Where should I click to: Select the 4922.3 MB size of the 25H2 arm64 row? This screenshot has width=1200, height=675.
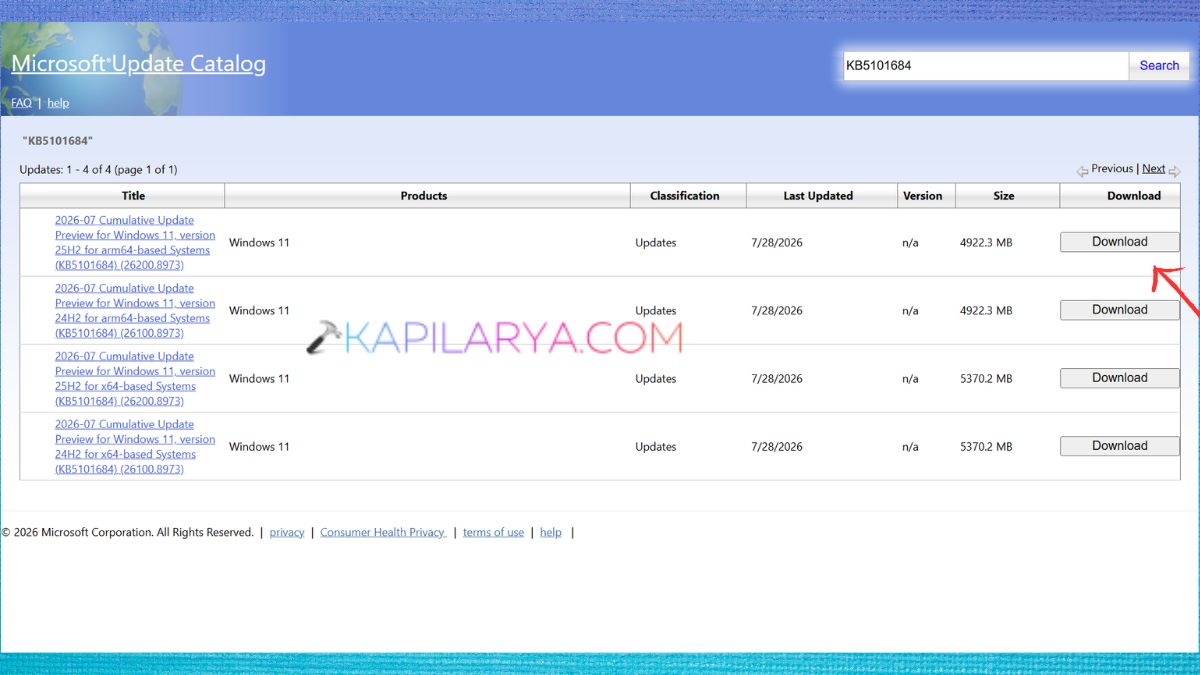986,243
